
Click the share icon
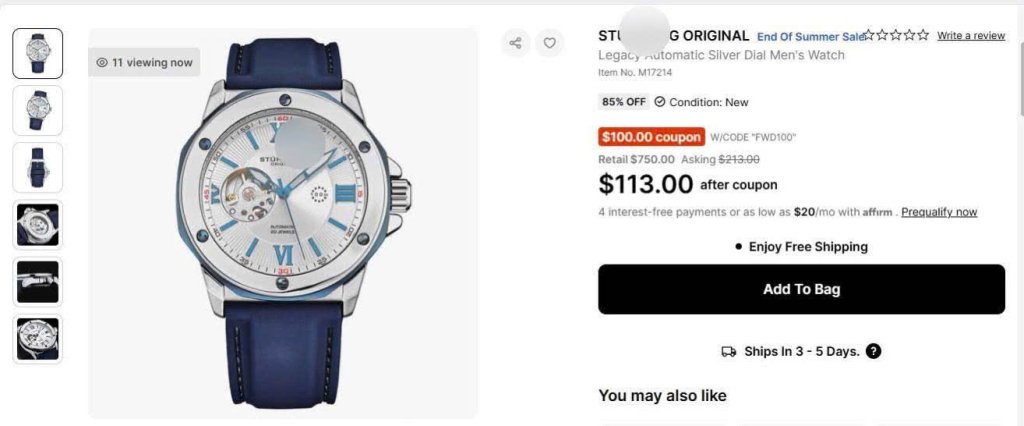tap(516, 43)
